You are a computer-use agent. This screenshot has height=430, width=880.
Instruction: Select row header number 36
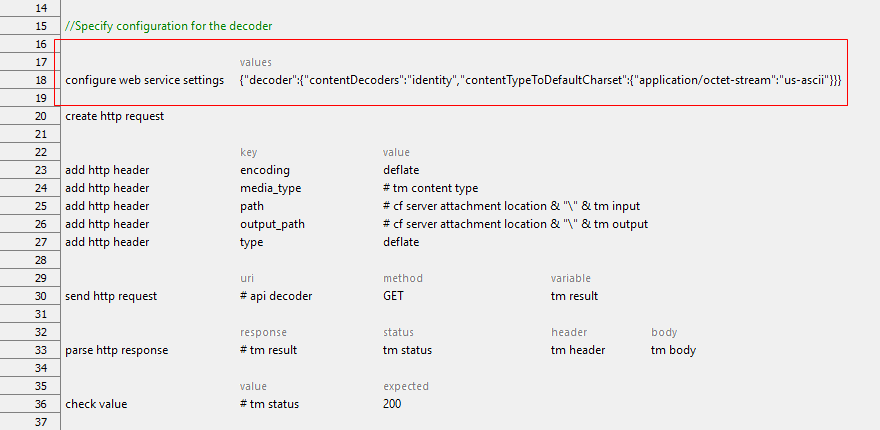30,404
